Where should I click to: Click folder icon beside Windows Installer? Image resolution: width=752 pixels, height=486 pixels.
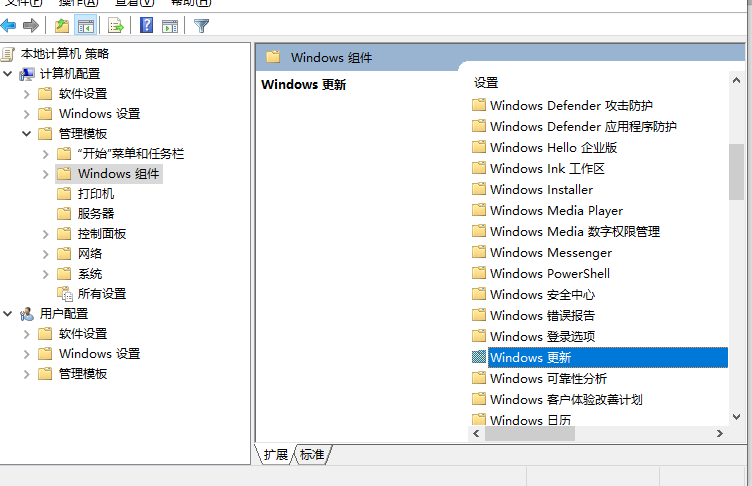tap(479, 189)
